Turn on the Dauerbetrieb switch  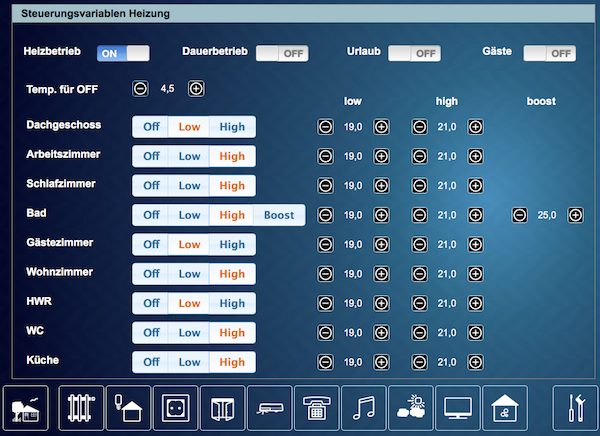tap(282, 53)
